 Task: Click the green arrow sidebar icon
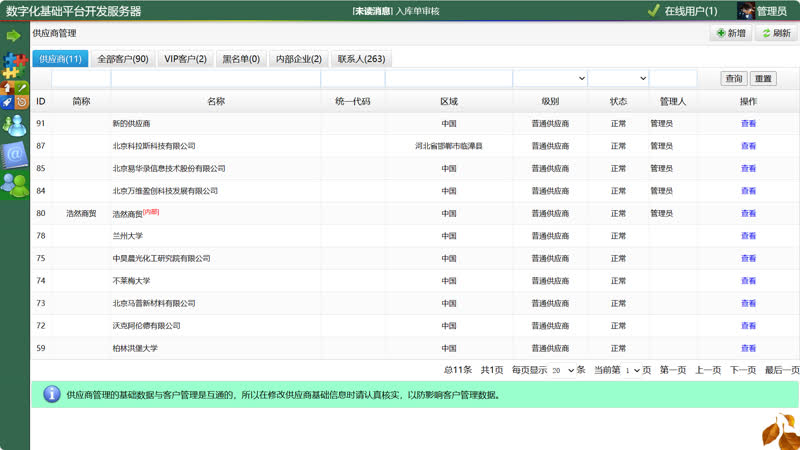[14, 36]
